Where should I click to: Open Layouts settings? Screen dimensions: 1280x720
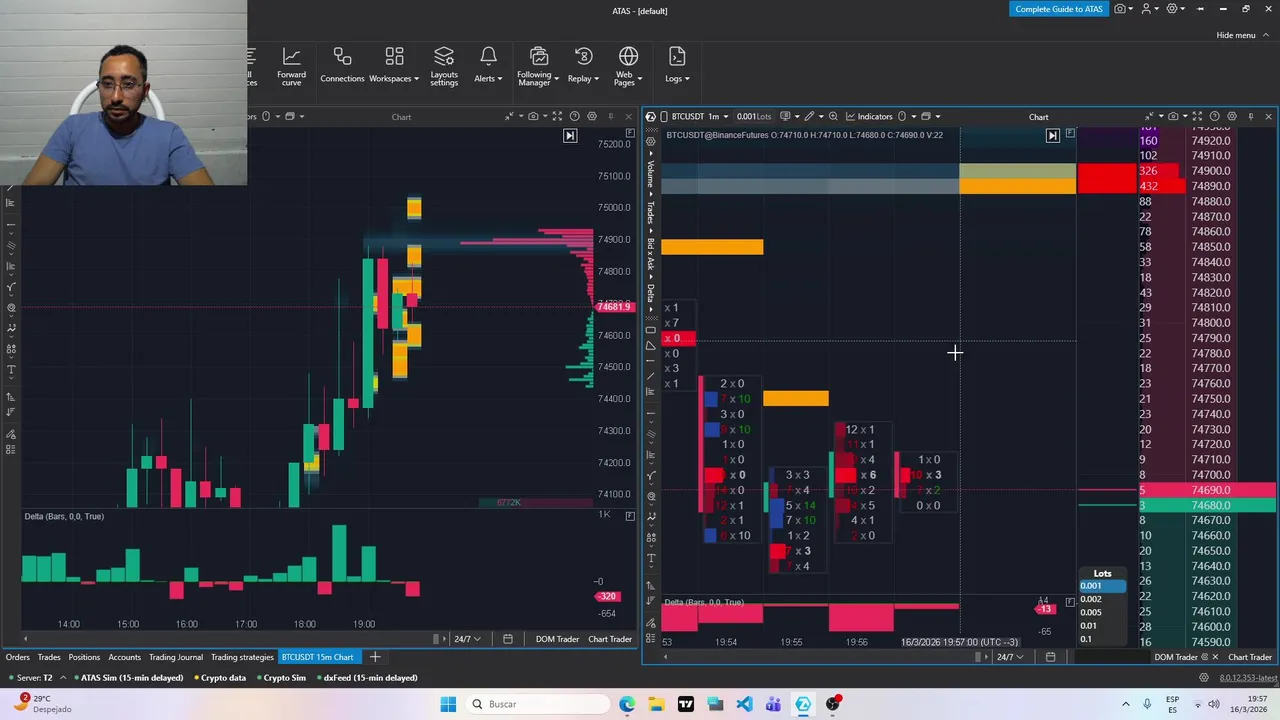click(444, 66)
